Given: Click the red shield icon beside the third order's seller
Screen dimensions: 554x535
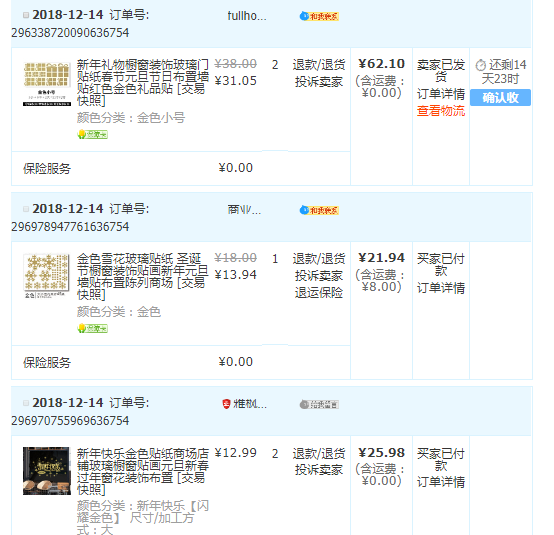Looking at the screenshot, I should click(226, 404).
